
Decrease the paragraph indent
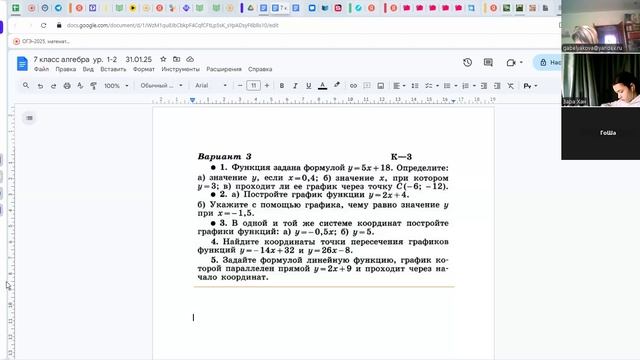[x=484, y=86]
